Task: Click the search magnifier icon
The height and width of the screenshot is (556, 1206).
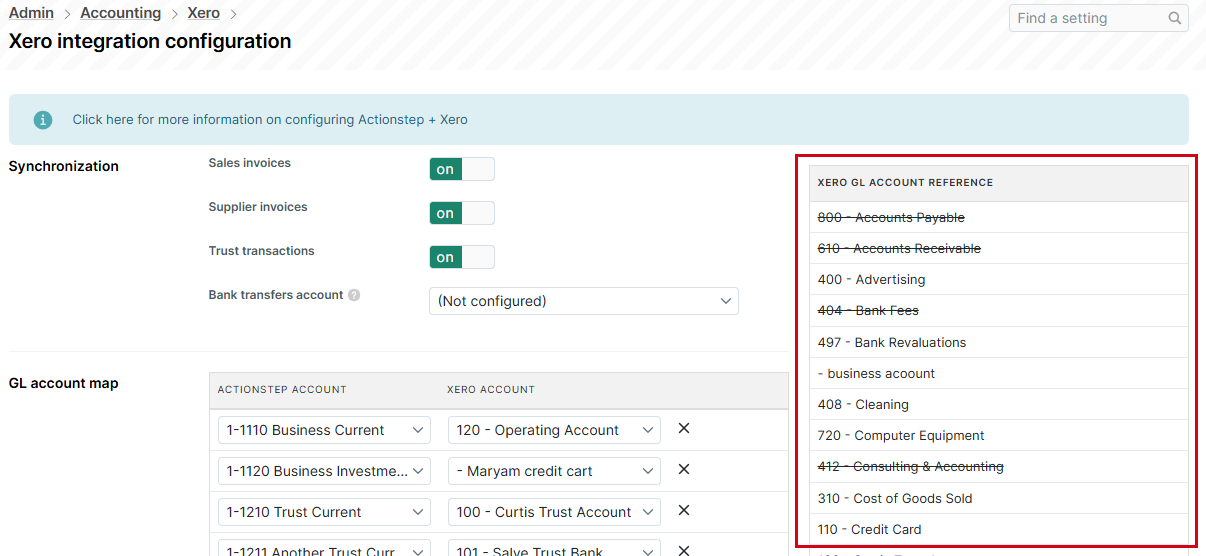Action: point(1175,18)
